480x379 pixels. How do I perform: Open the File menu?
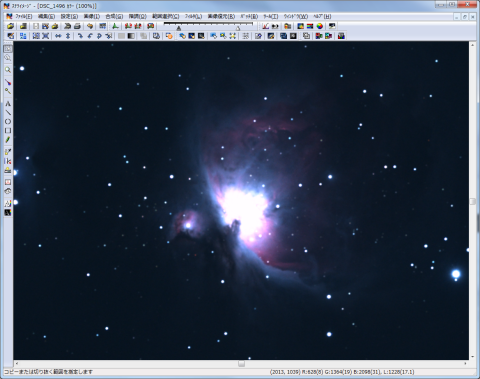[24, 16]
